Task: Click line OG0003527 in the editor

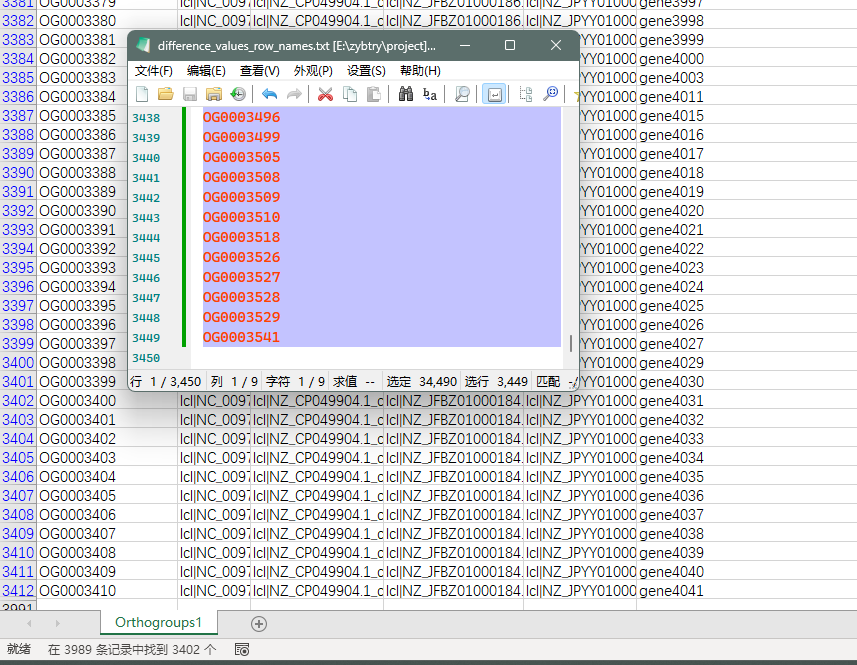Action: (x=242, y=277)
